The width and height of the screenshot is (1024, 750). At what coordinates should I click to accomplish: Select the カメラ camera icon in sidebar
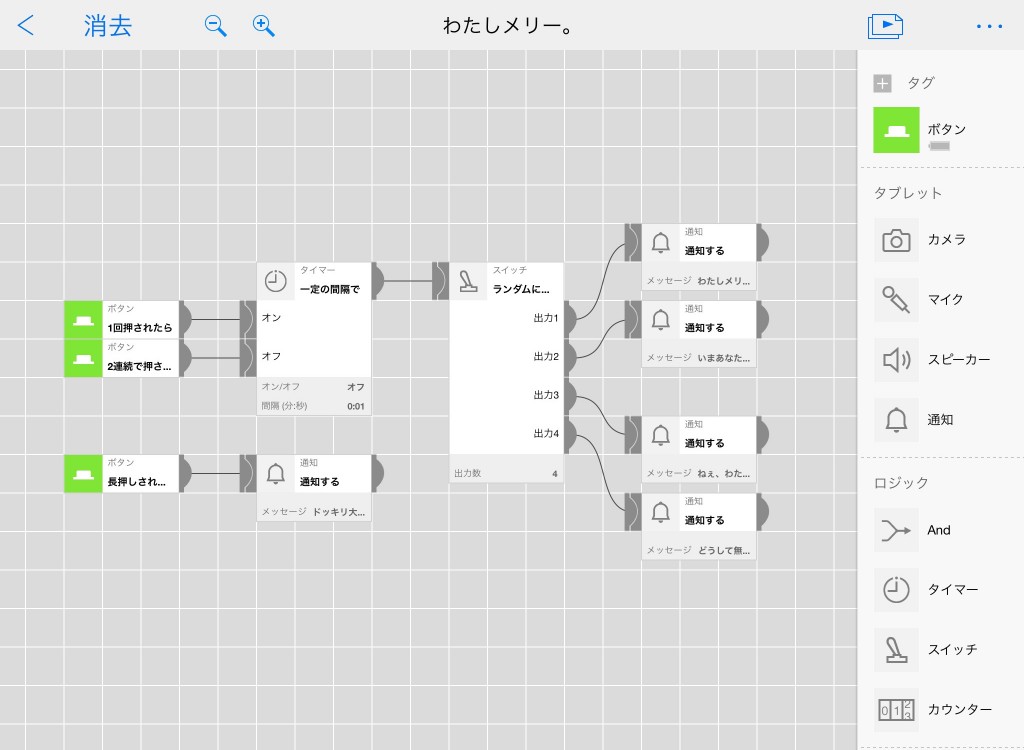(x=896, y=240)
